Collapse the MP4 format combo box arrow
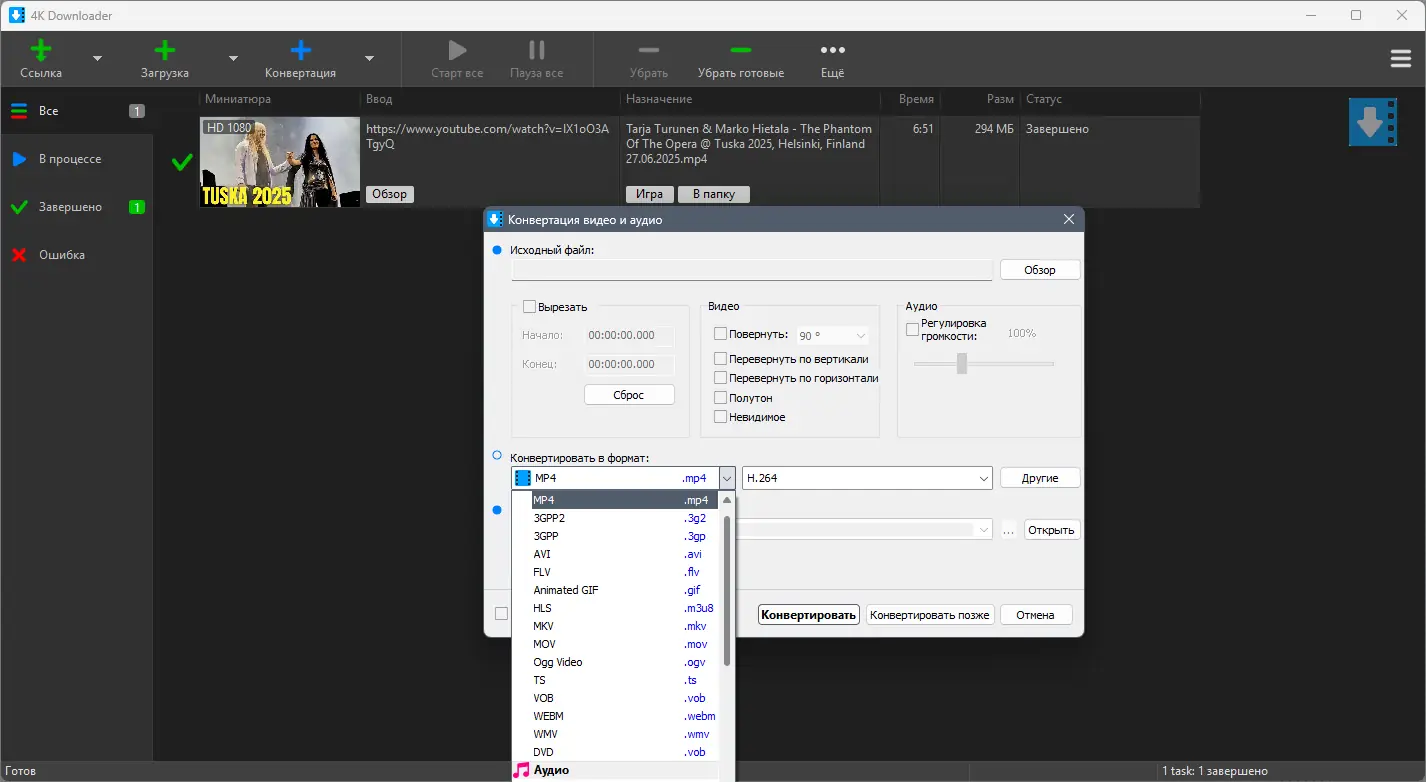 726,478
